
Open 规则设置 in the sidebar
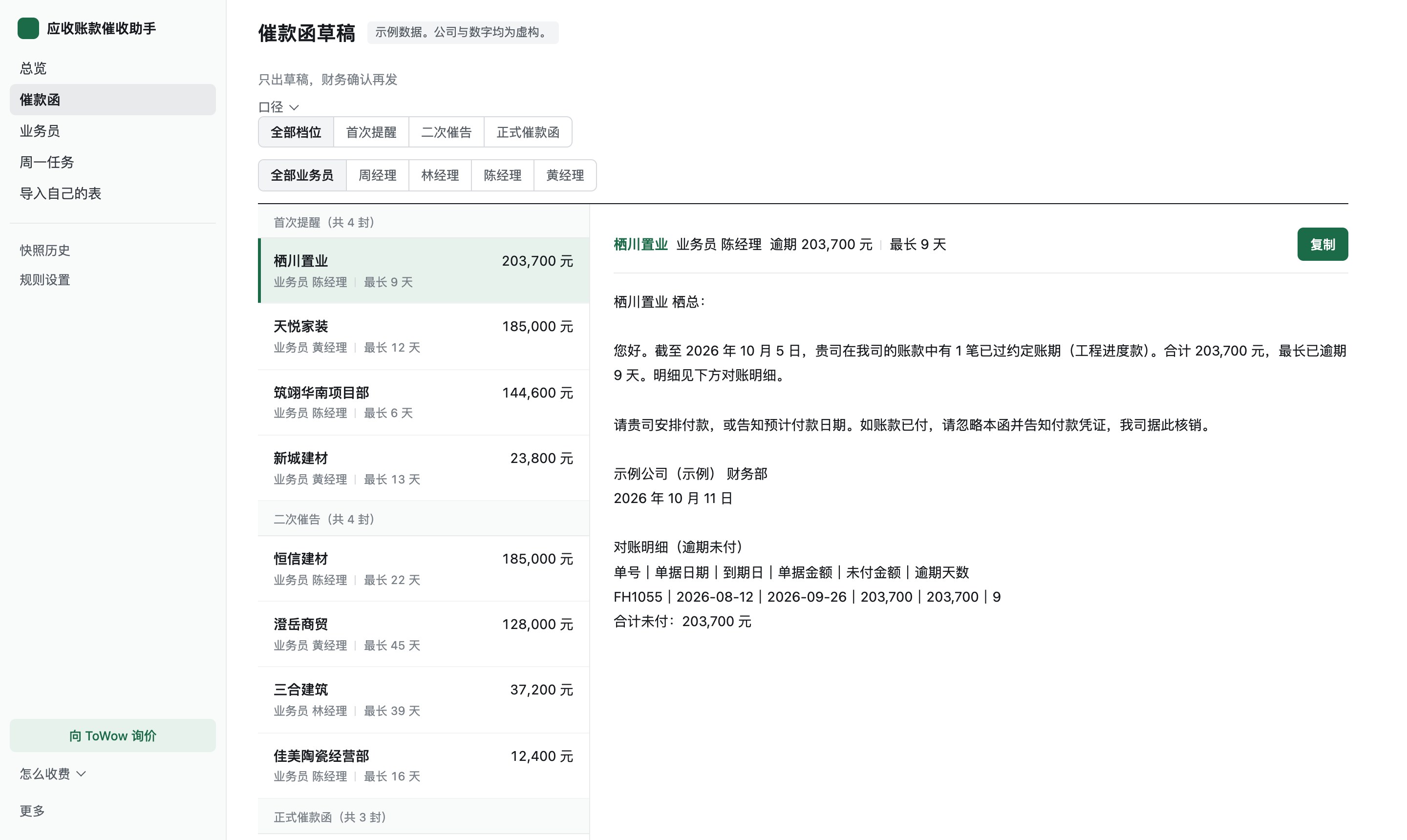pos(113,280)
